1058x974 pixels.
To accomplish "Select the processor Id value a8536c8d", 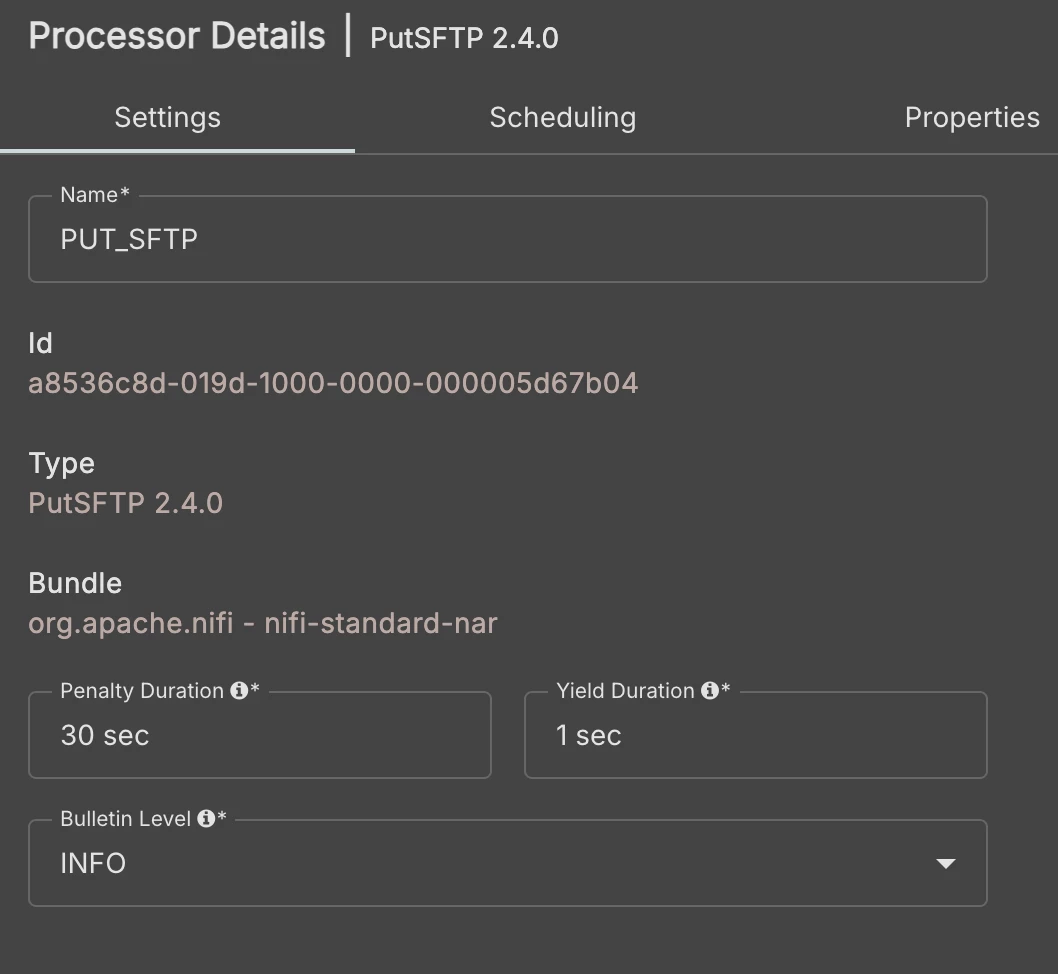I will pos(333,383).
